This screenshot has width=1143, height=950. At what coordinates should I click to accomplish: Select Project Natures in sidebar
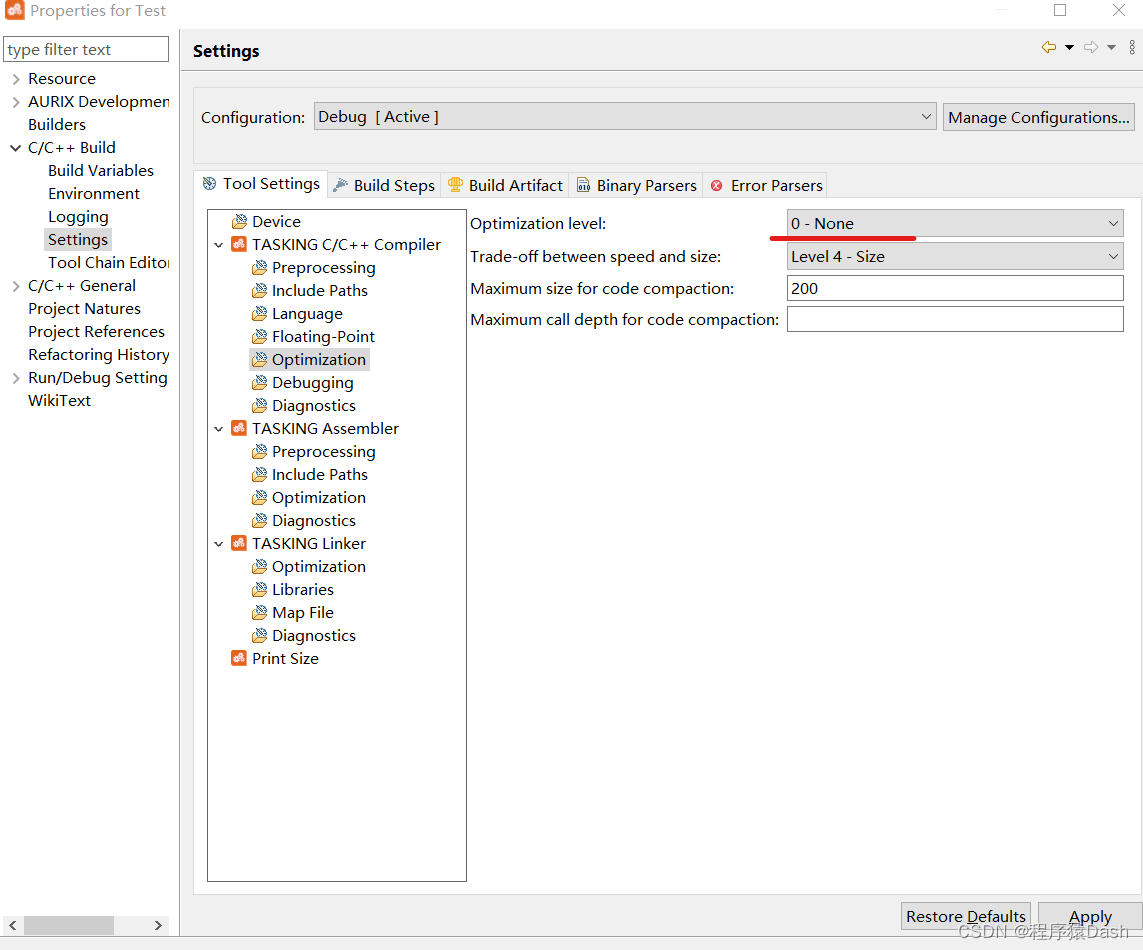pyautogui.click(x=85, y=308)
